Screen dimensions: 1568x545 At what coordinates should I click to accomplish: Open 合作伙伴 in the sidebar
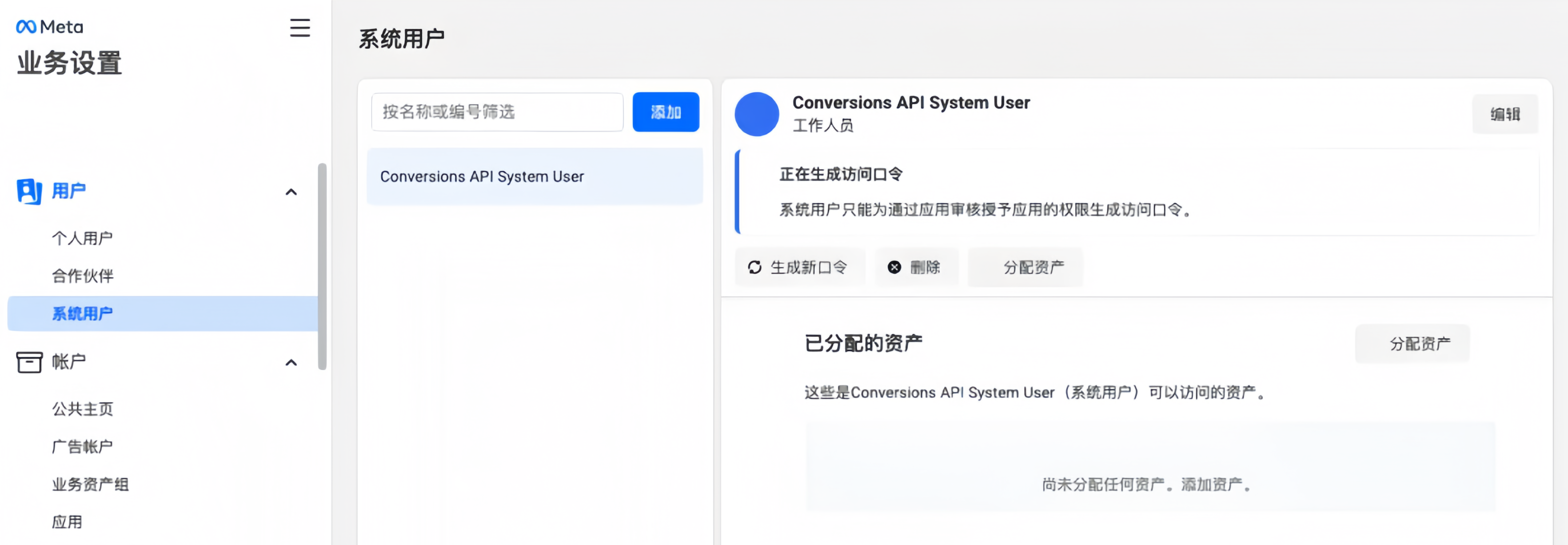click(x=82, y=276)
